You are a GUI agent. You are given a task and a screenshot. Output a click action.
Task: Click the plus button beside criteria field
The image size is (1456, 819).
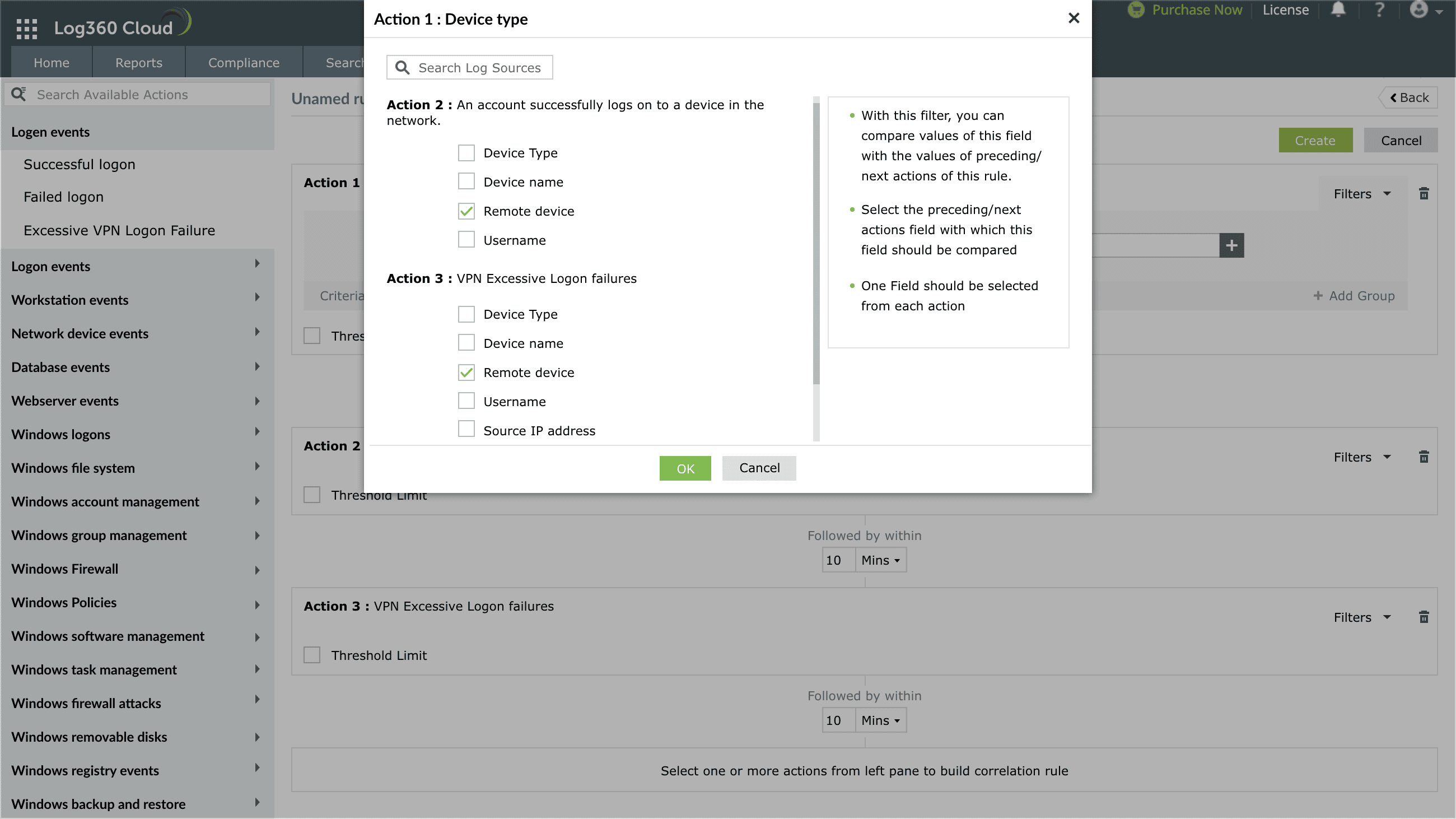point(1231,245)
